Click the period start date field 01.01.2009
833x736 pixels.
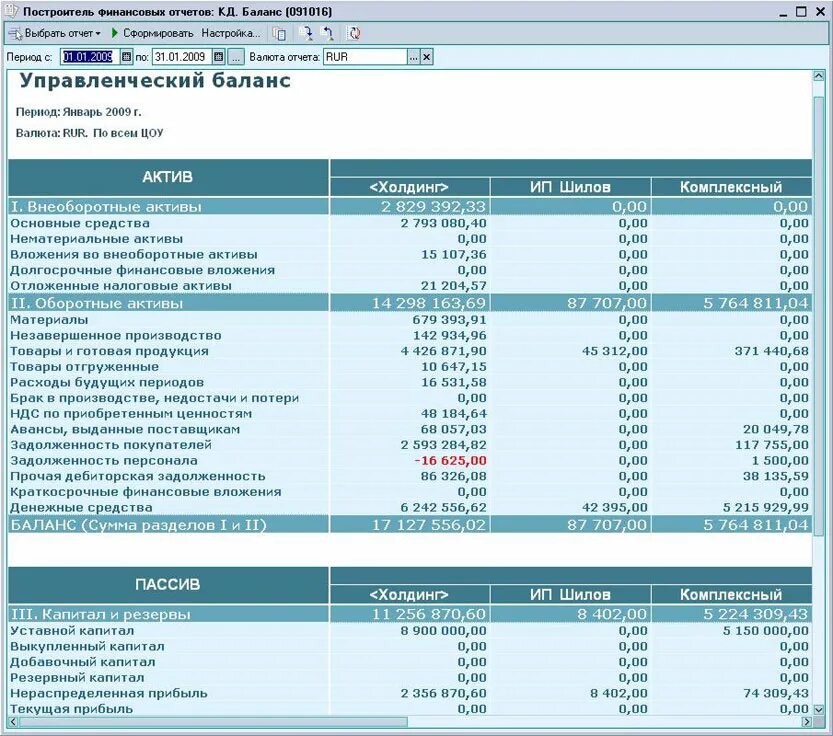pyautogui.click(x=90, y=57)
